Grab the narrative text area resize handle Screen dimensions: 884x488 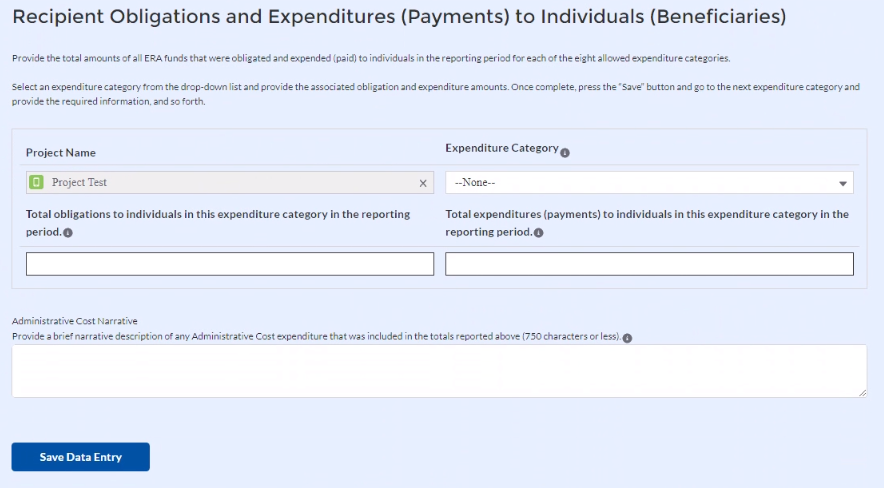(862, 393)
